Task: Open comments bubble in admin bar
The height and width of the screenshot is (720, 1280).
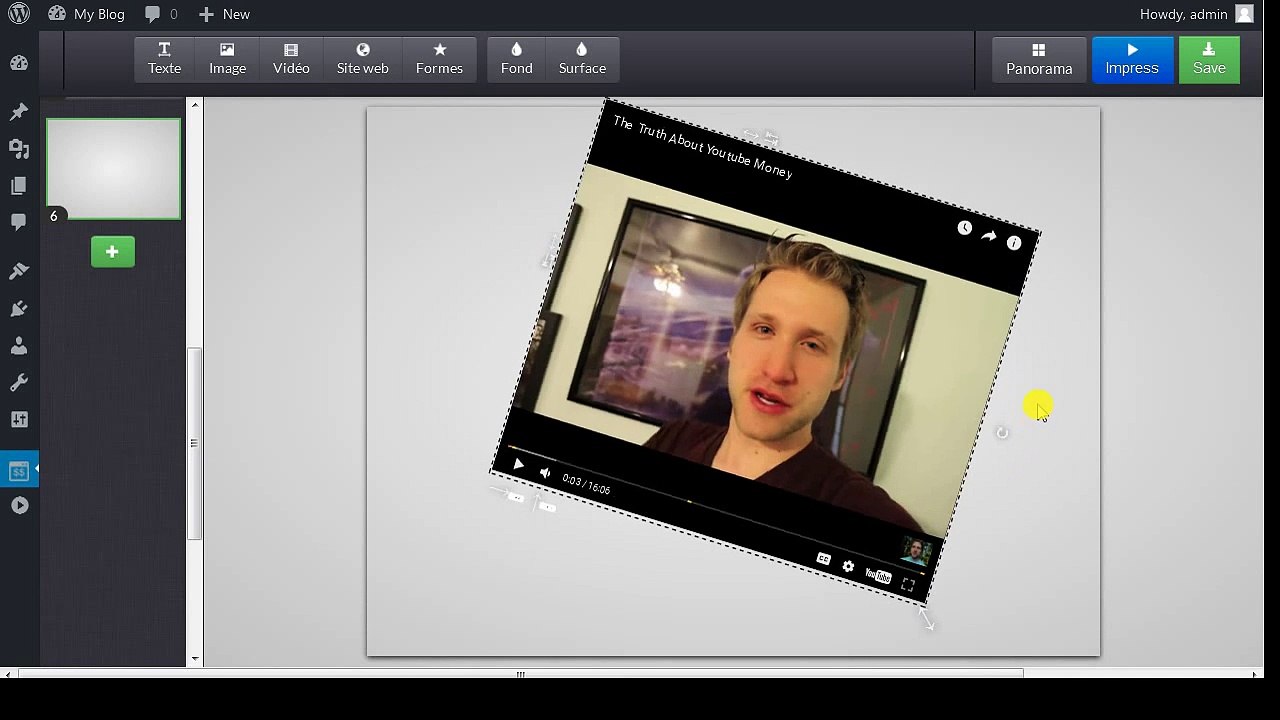Action: pos(161,14)
